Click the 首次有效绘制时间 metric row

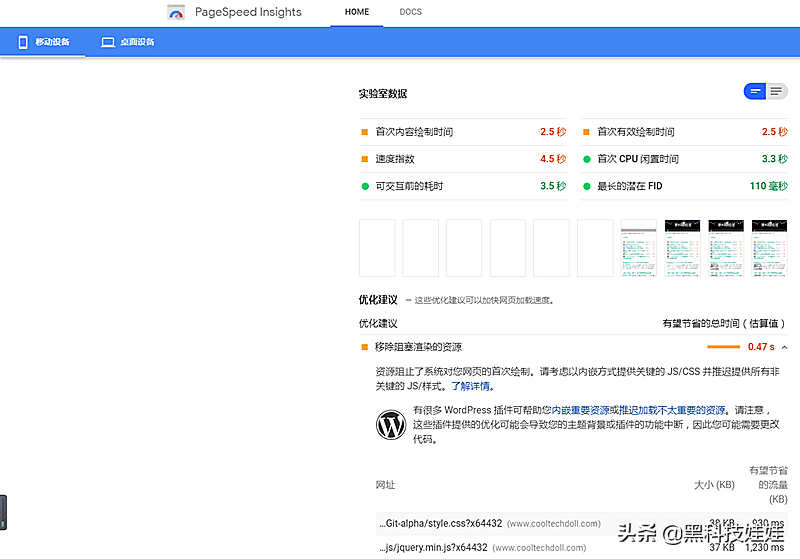(684, 132)
